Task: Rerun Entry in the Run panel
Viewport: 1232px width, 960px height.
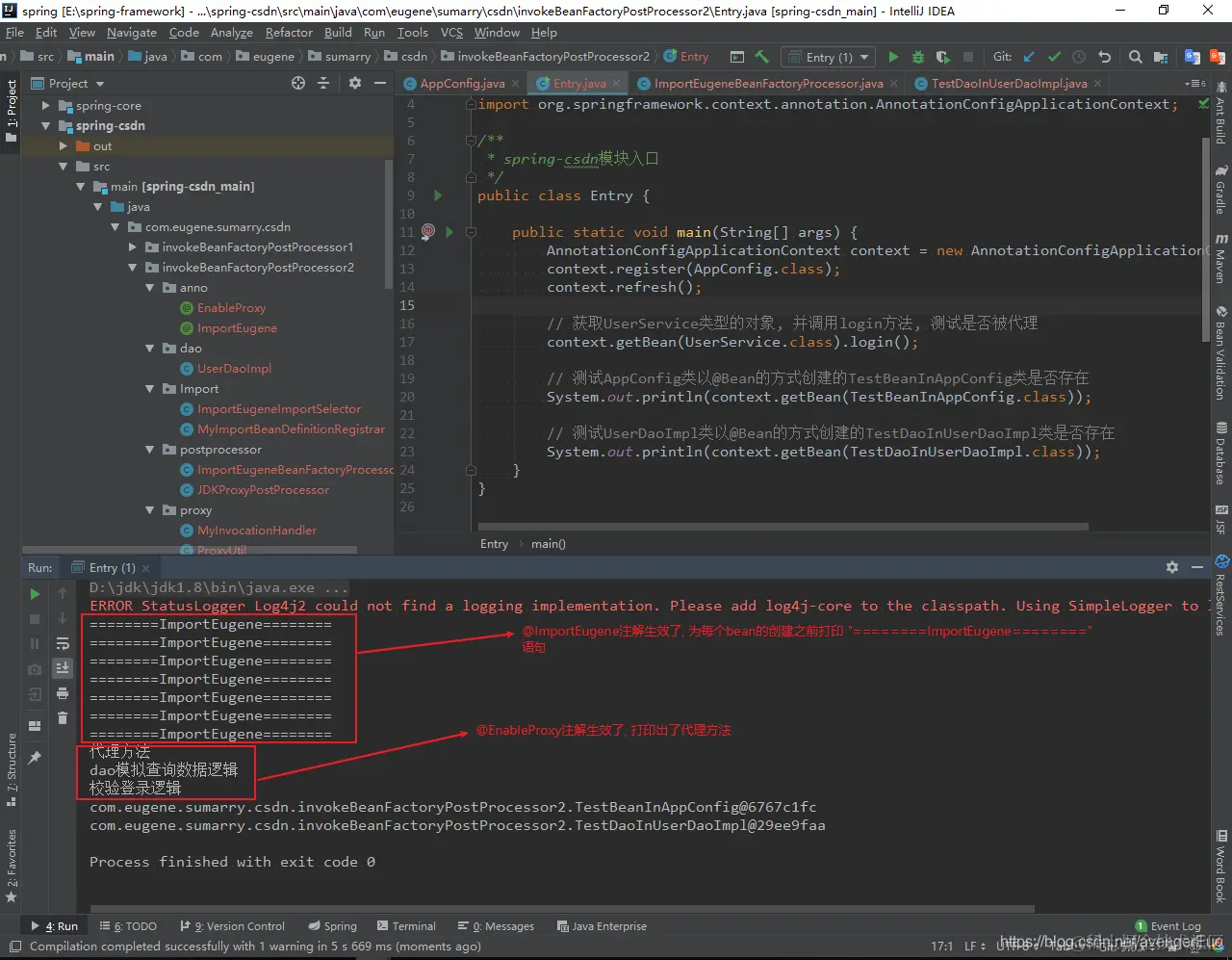Action: click(x=35, y=594)
